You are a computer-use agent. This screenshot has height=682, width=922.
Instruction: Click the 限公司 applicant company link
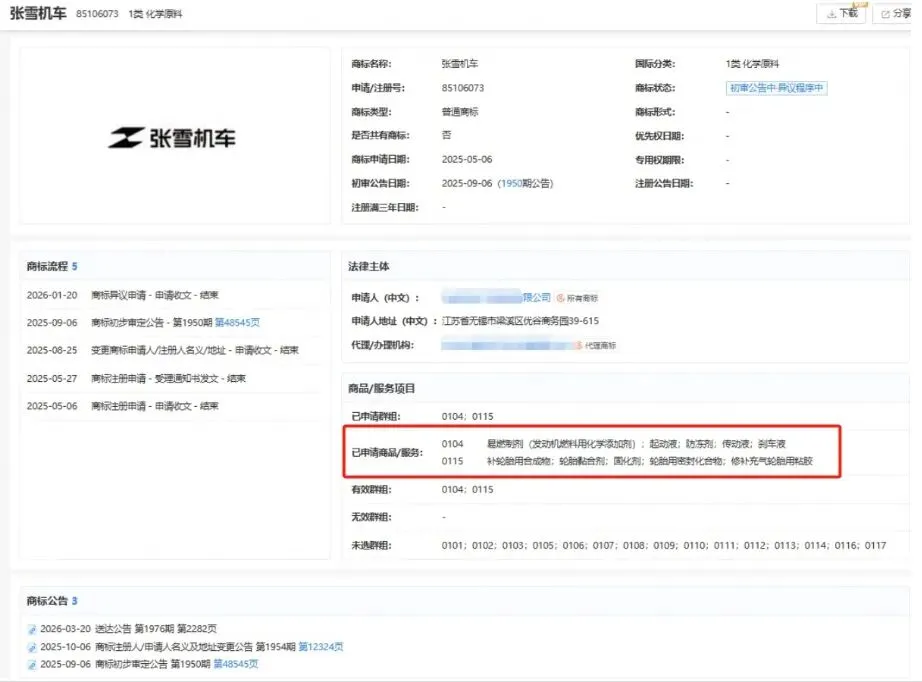coord(537,297)
